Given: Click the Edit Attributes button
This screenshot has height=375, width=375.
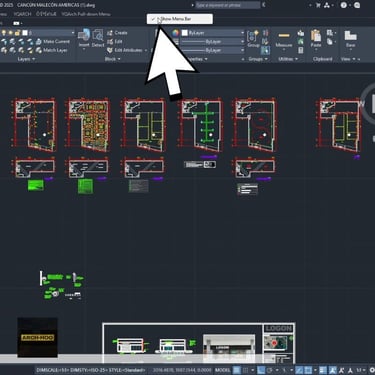Looking at the screenshot, I should pyautogui.click(x=127, y=50).
